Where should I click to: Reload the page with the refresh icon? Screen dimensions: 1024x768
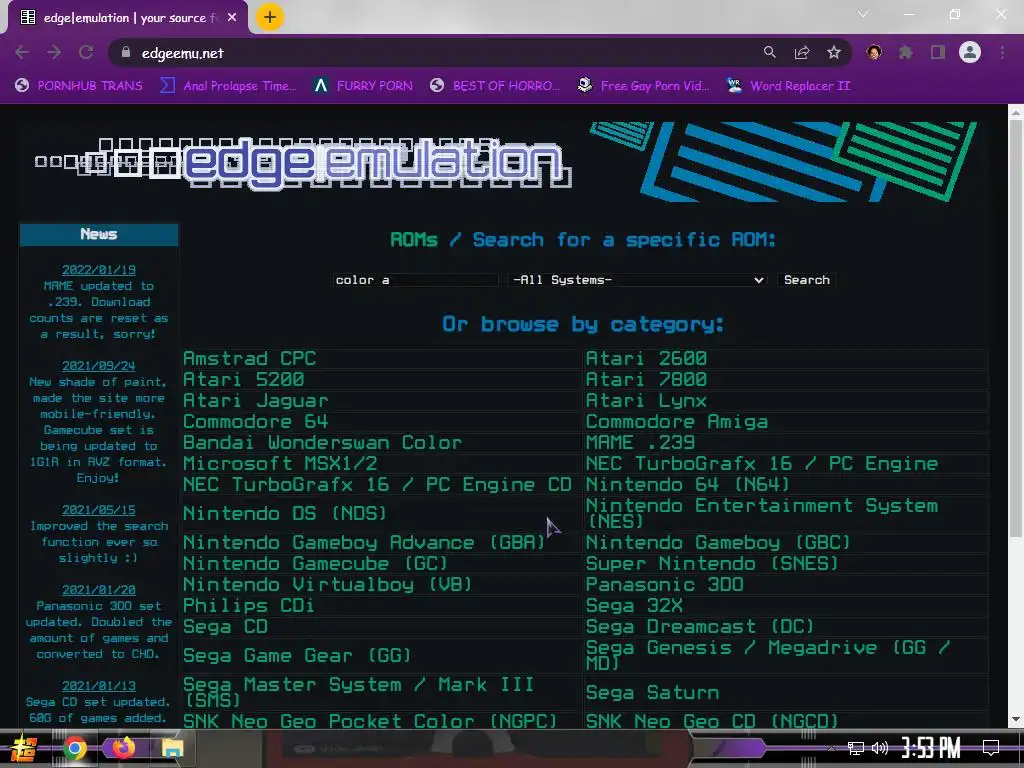86,52
